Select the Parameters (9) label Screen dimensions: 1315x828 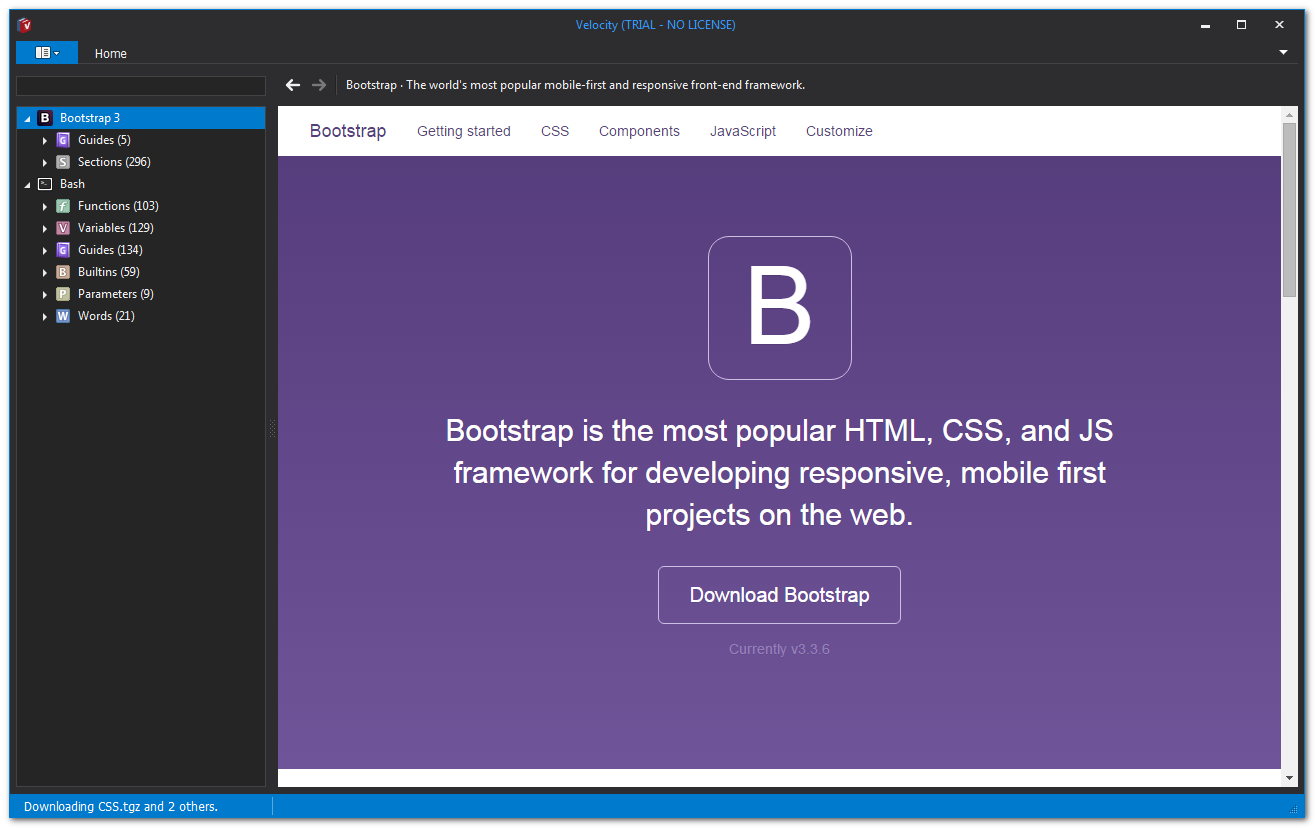(x=116, y=294)
